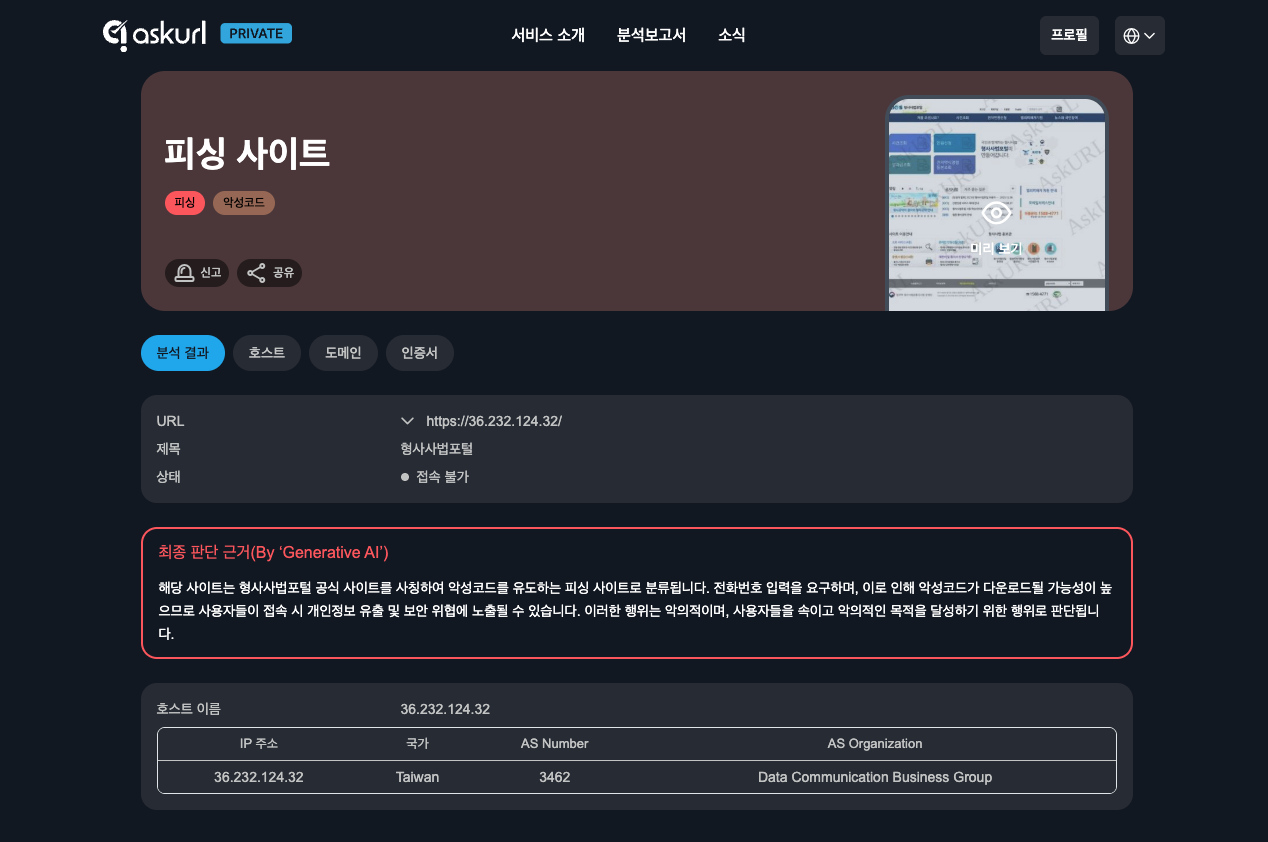Screen dimensions: 1268x842
Task: Open the globe language selector
Action: point(1139,36)
